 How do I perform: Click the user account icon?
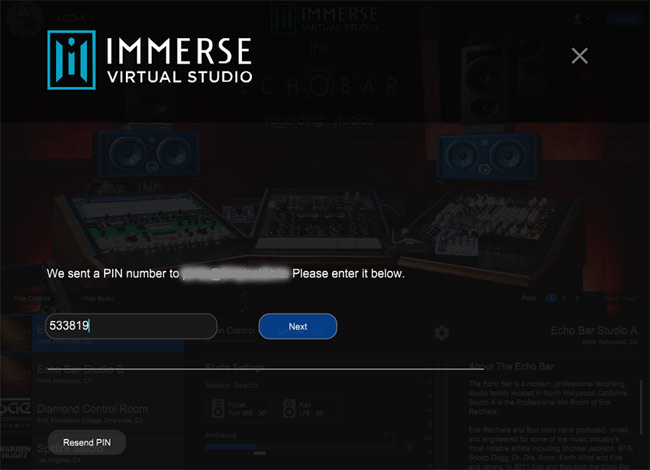pos(578,19)
